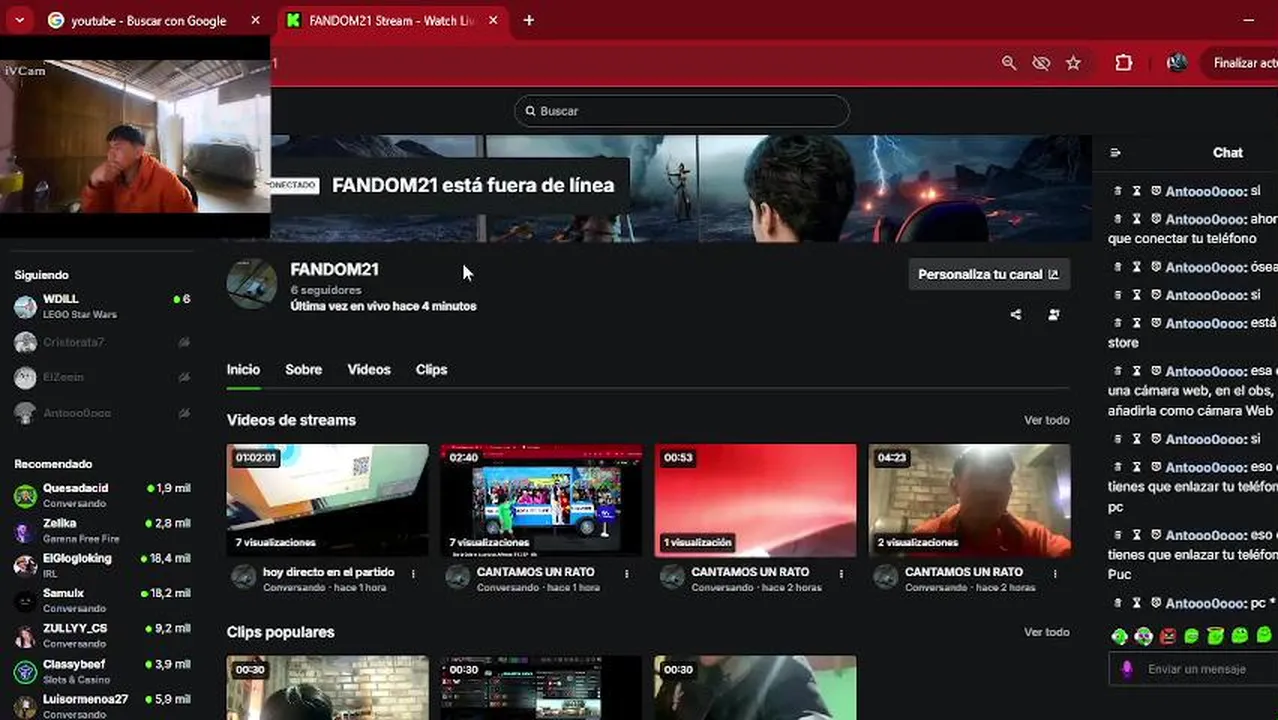Open WDILL channel in Siguiendo list
This screenshot has width=1278, height=720.
click(102, 306)
